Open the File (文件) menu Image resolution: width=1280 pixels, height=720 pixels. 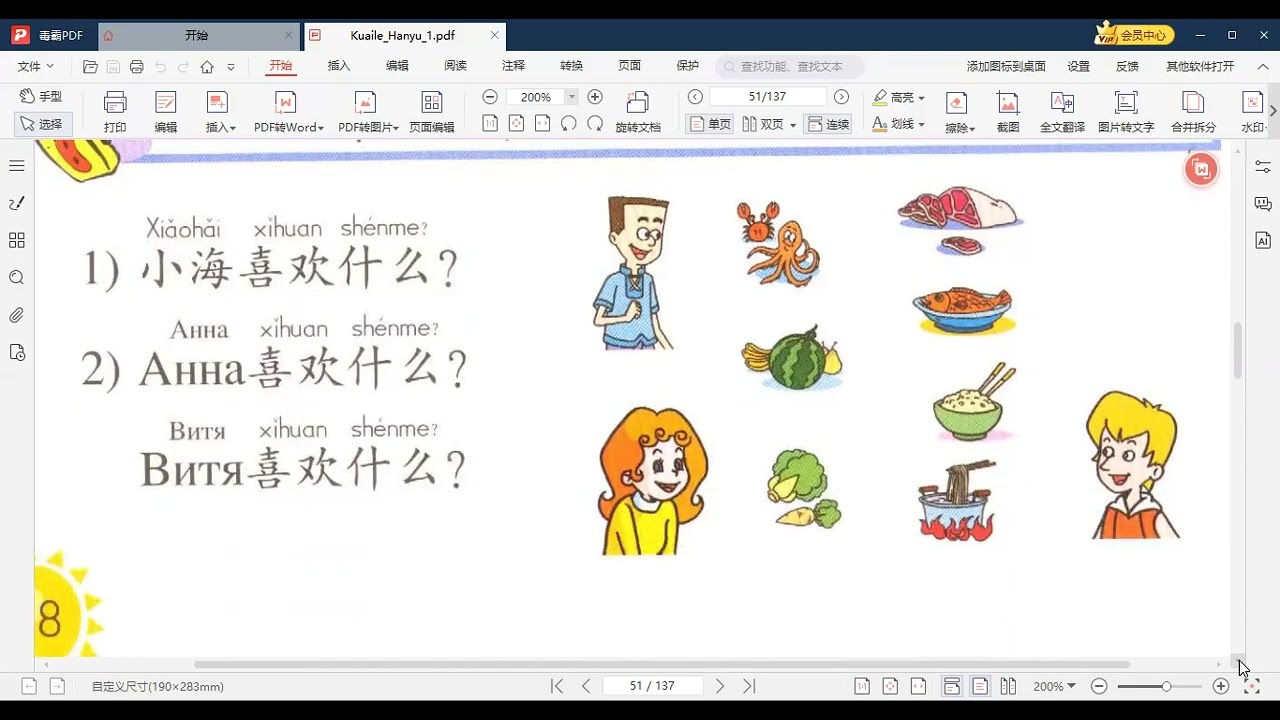coord(35,66)
